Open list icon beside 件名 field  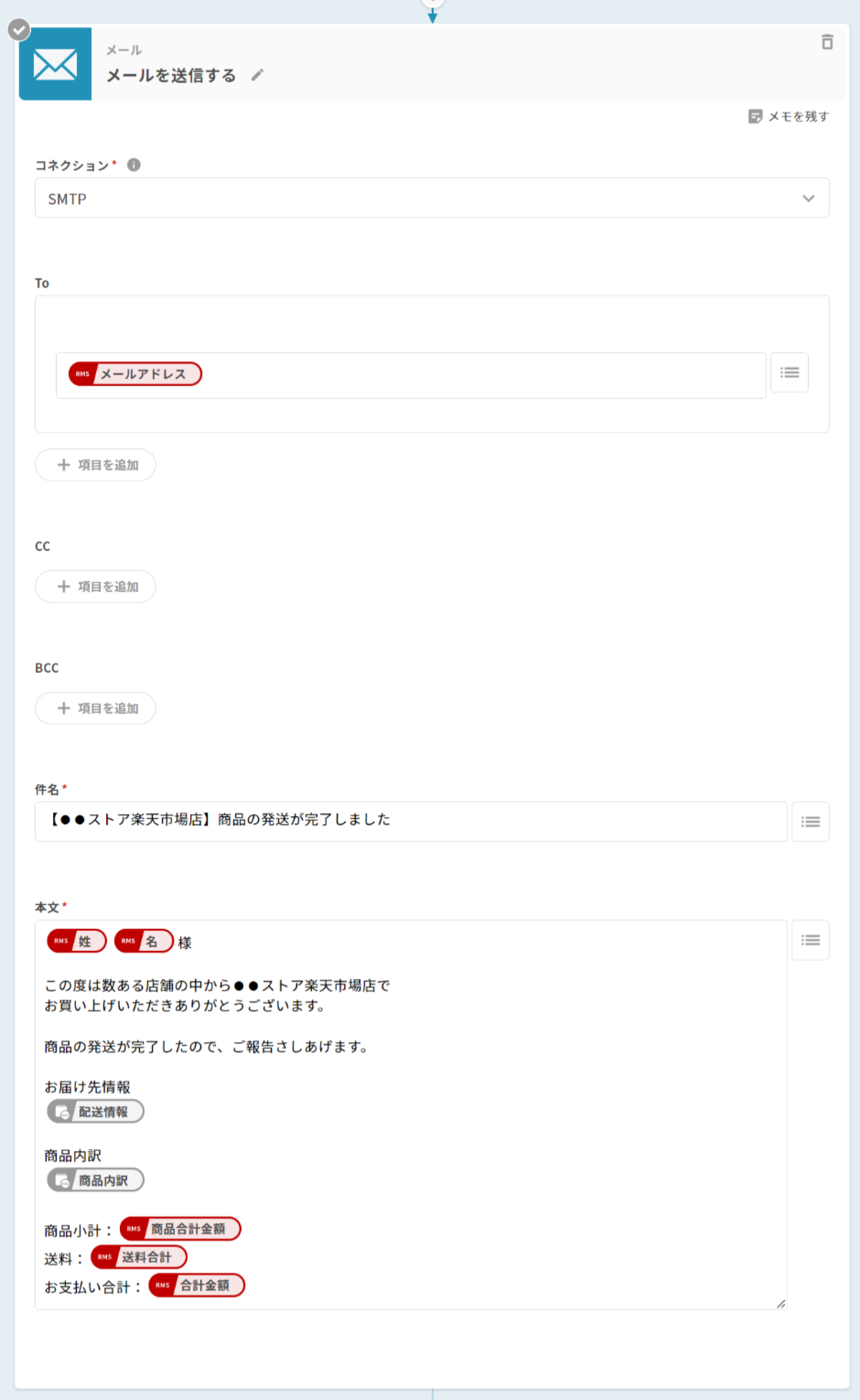(x=810, y=821)
